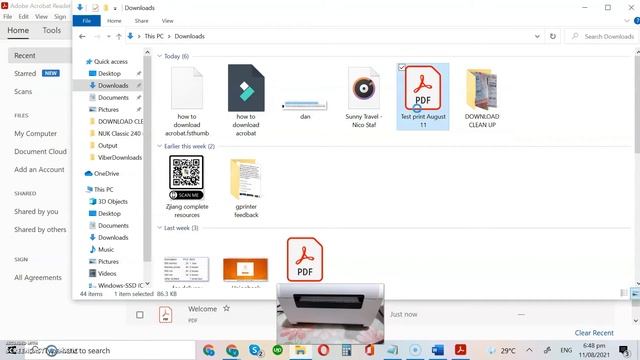Open My Computer in the Acrobat sidebar
640x360 pixels.
[x=36, y=133]
